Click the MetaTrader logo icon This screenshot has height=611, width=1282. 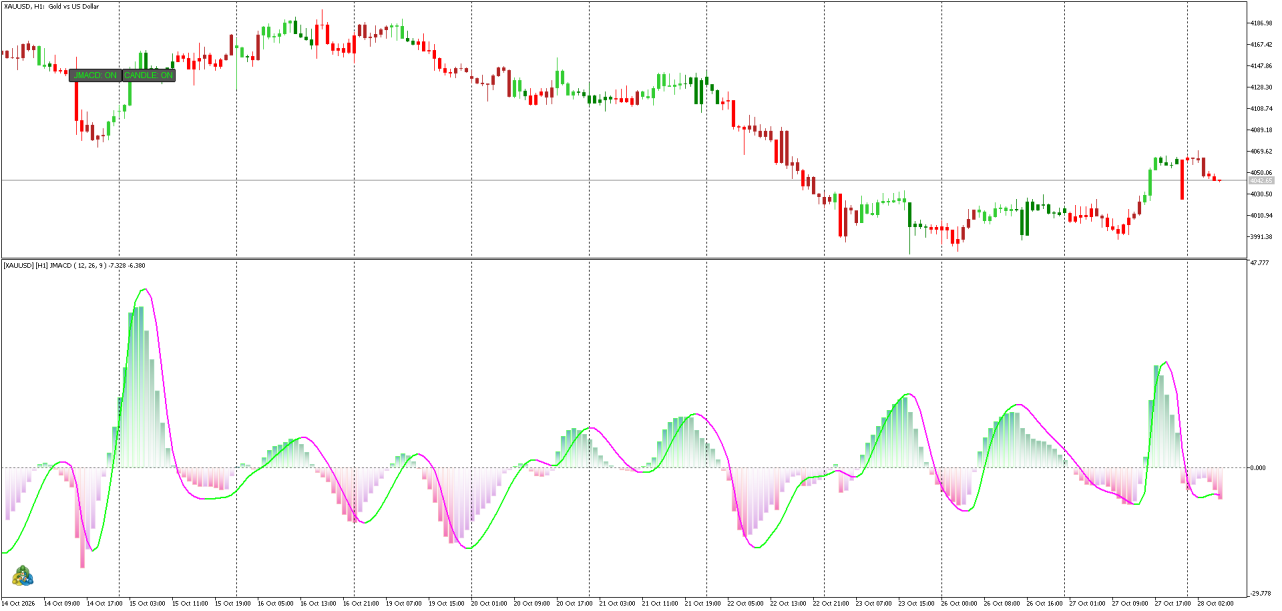coord(21,576)
